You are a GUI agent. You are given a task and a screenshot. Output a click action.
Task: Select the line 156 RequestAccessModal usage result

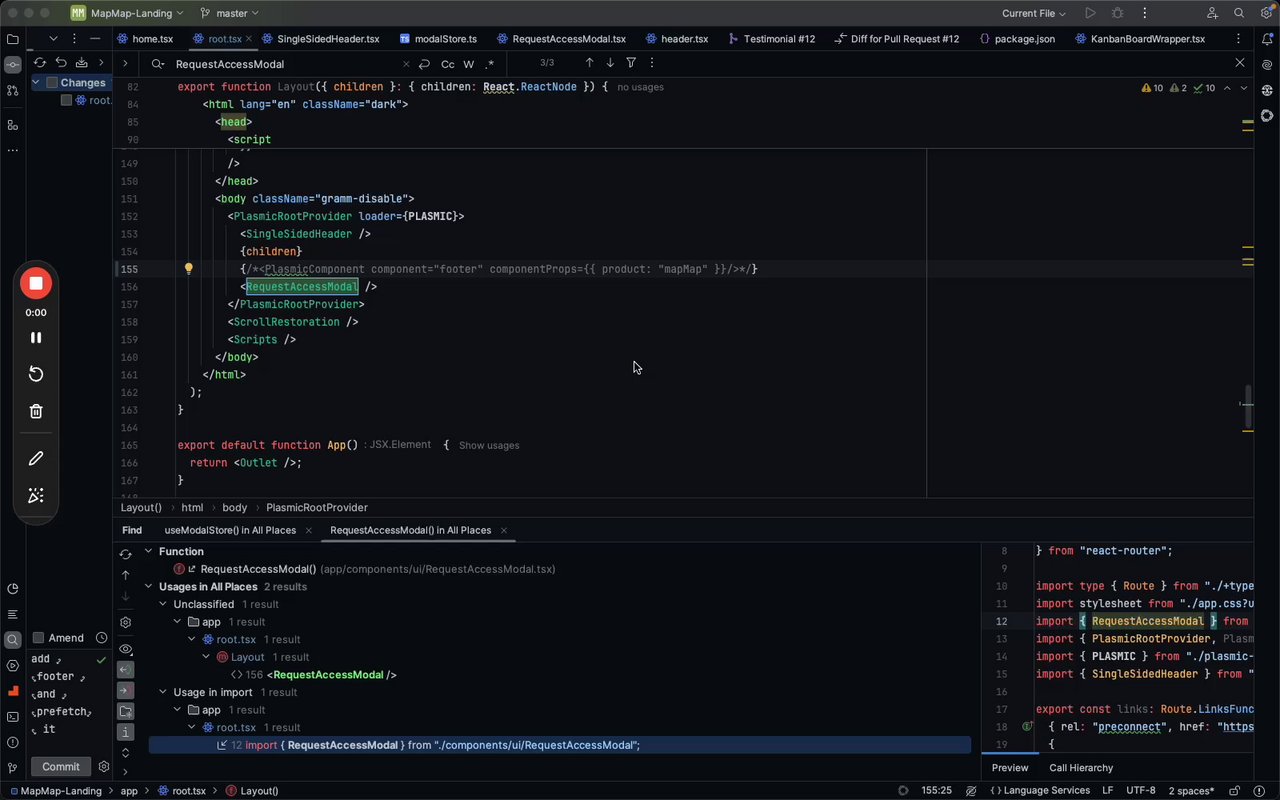tap(313, 675)
